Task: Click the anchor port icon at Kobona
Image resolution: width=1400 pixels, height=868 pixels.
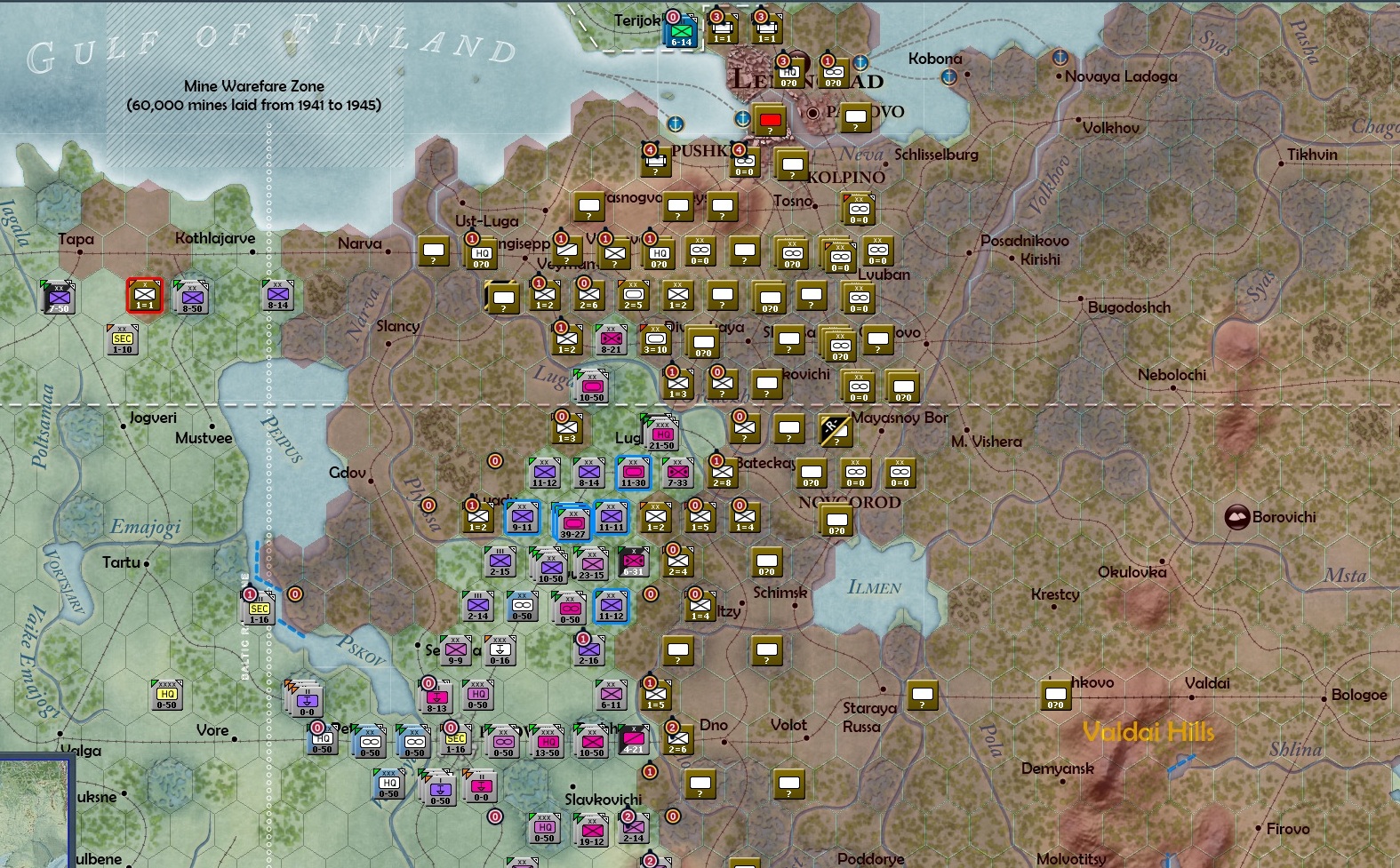Action: click(x=948, y=76)
